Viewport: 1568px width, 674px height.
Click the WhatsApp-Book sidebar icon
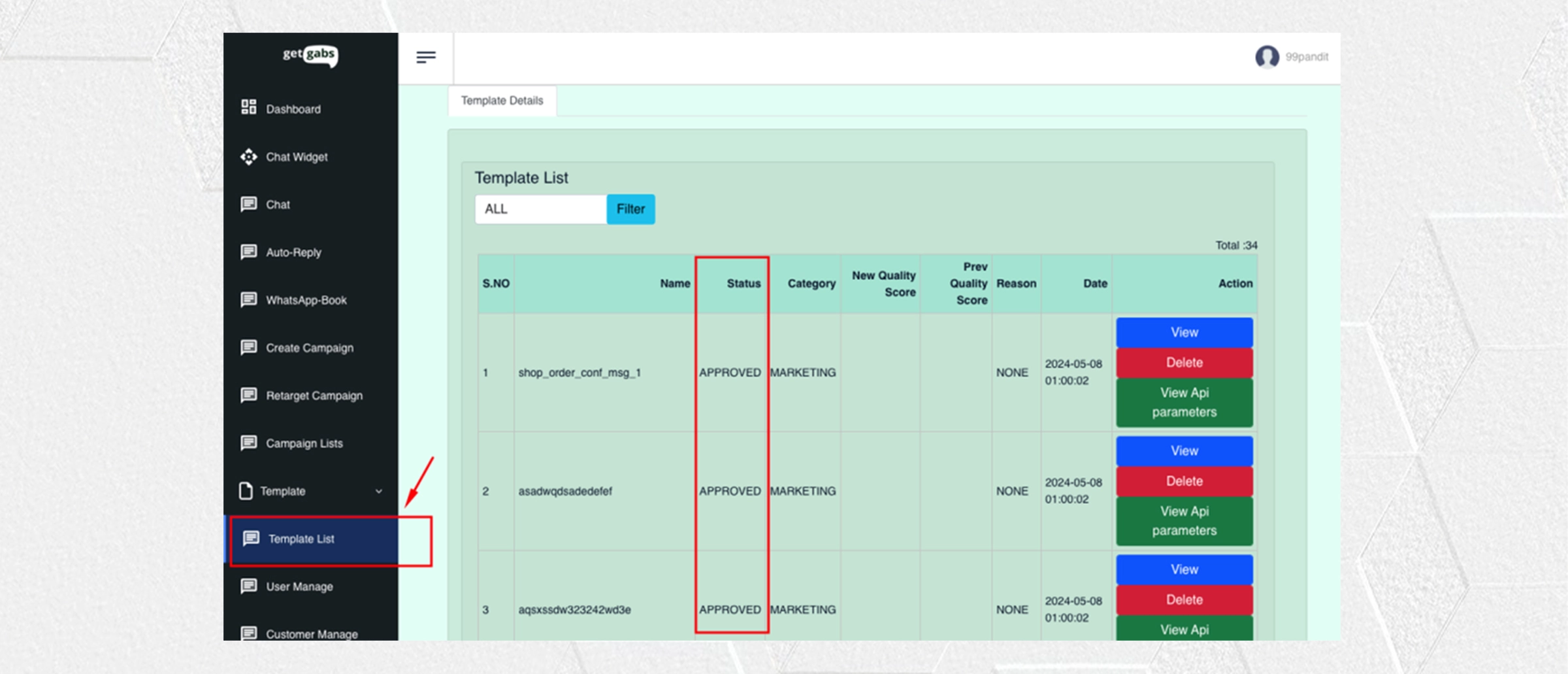[248, 299]
